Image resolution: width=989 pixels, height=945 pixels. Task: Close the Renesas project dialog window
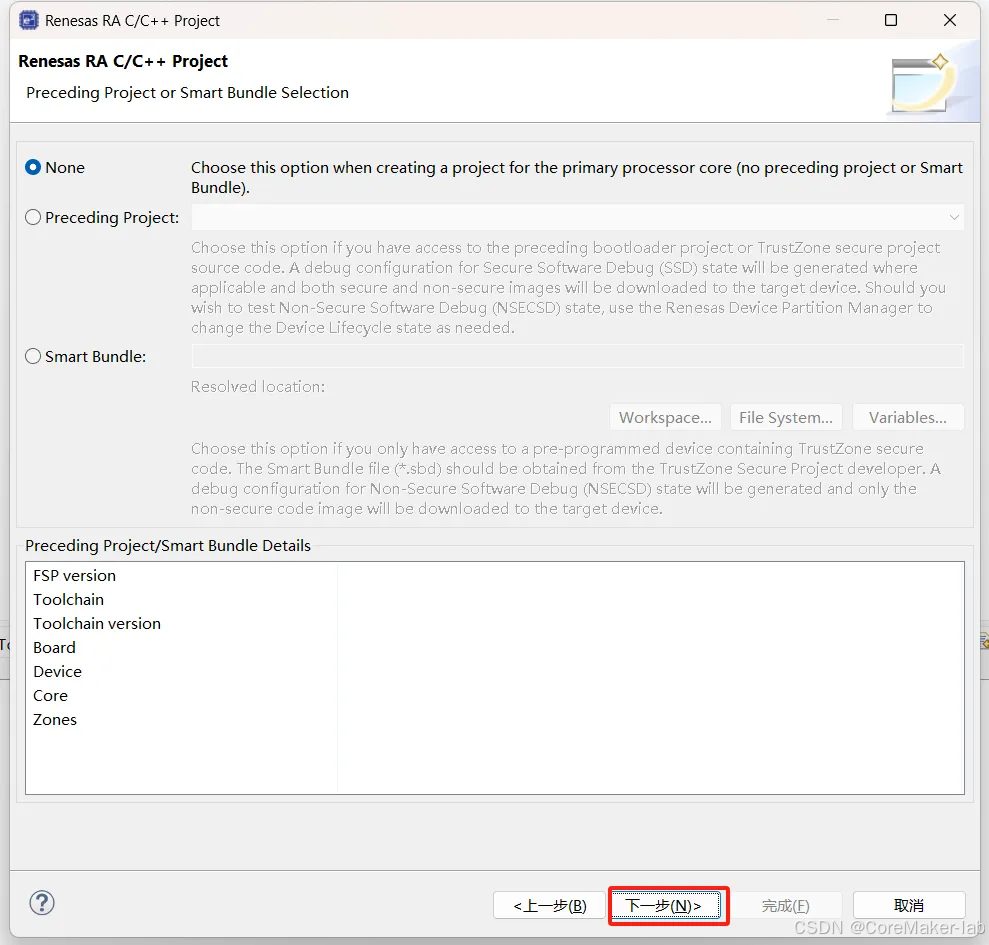click(x=950, y=20)
